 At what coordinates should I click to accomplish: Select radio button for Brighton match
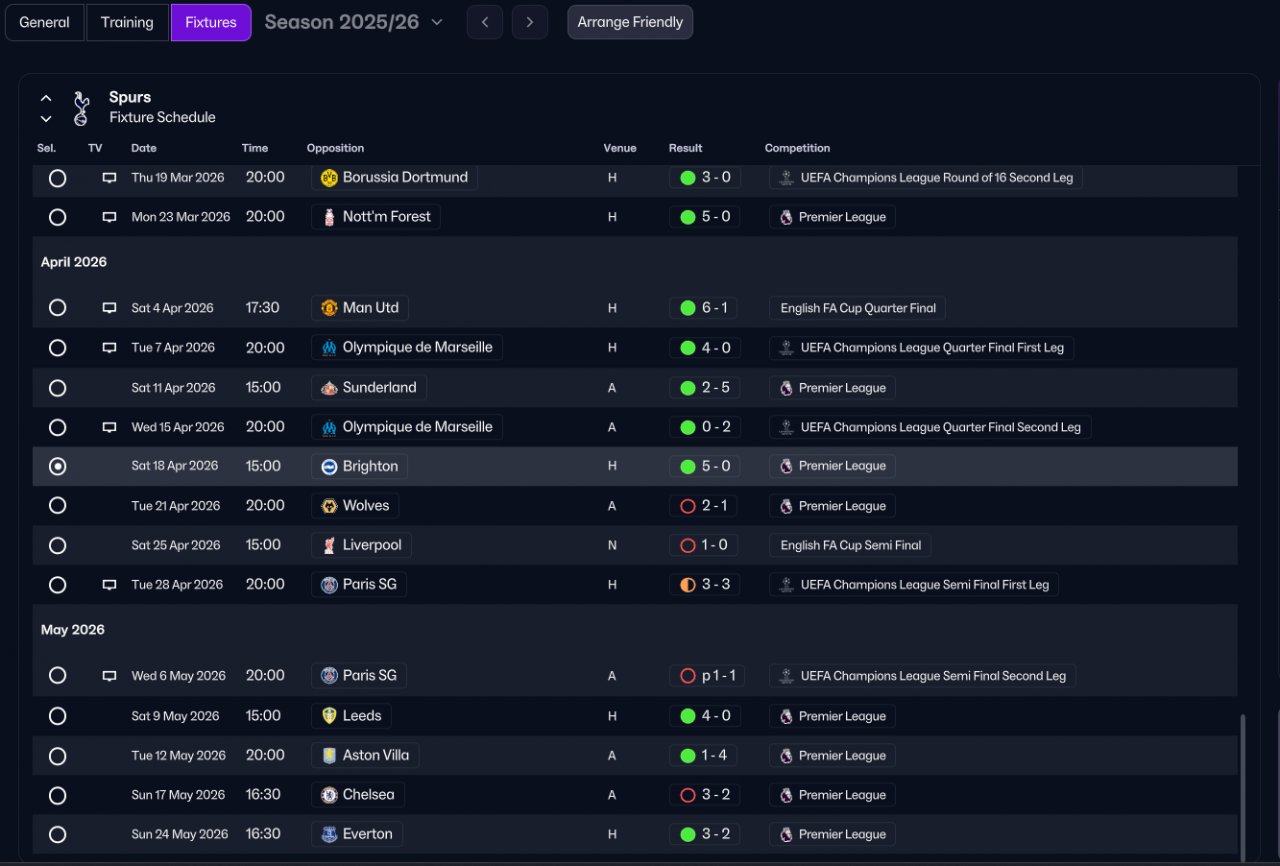point(57,466)
